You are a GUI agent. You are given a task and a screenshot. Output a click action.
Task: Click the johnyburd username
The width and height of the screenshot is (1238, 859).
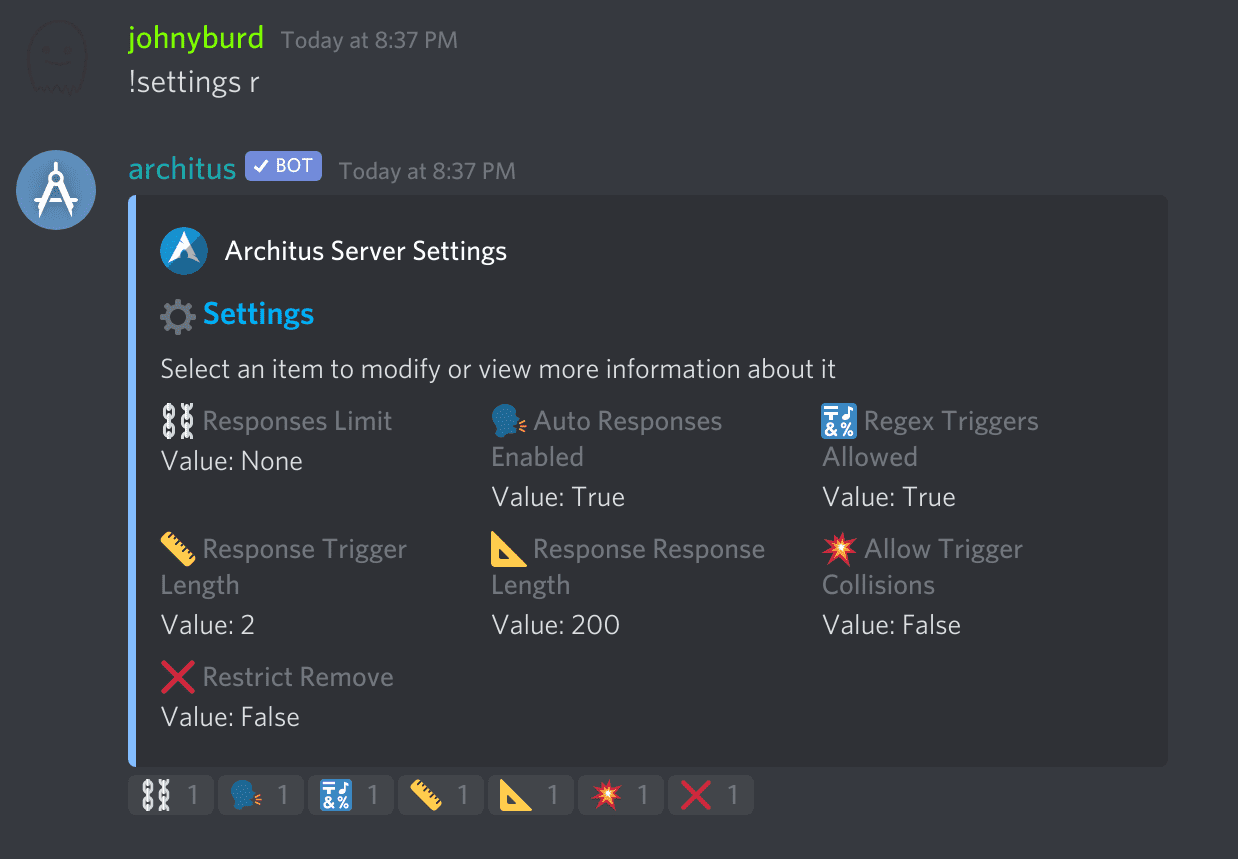[196, 39]
